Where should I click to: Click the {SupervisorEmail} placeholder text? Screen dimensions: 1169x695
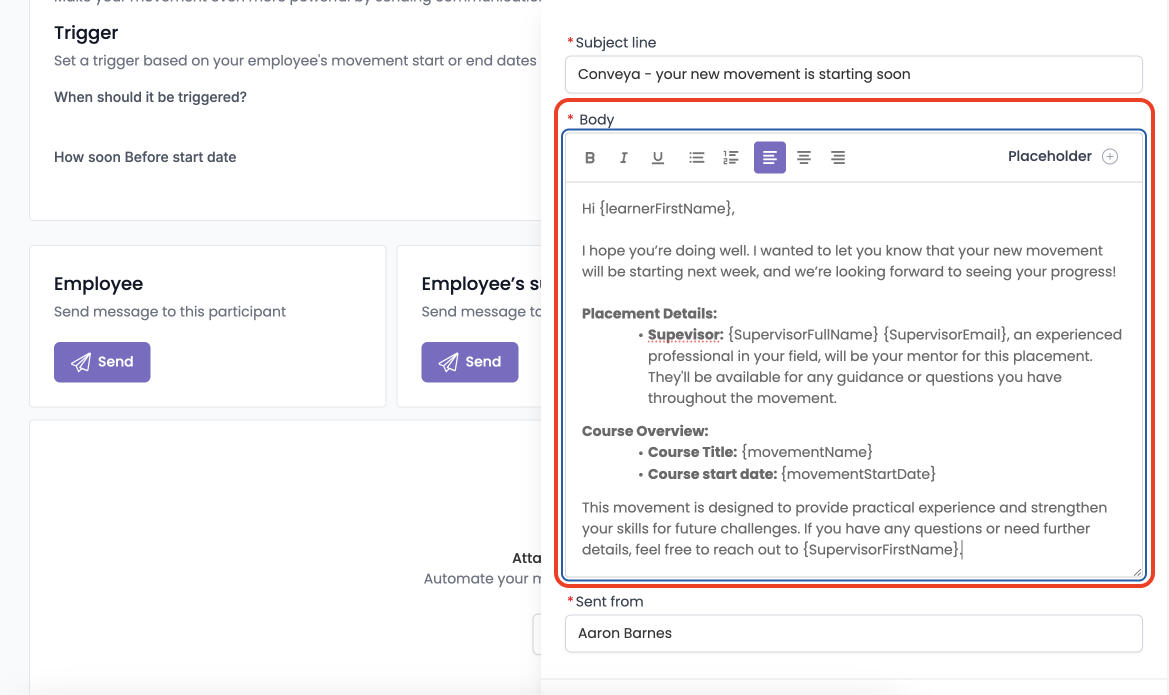point(946,335)
